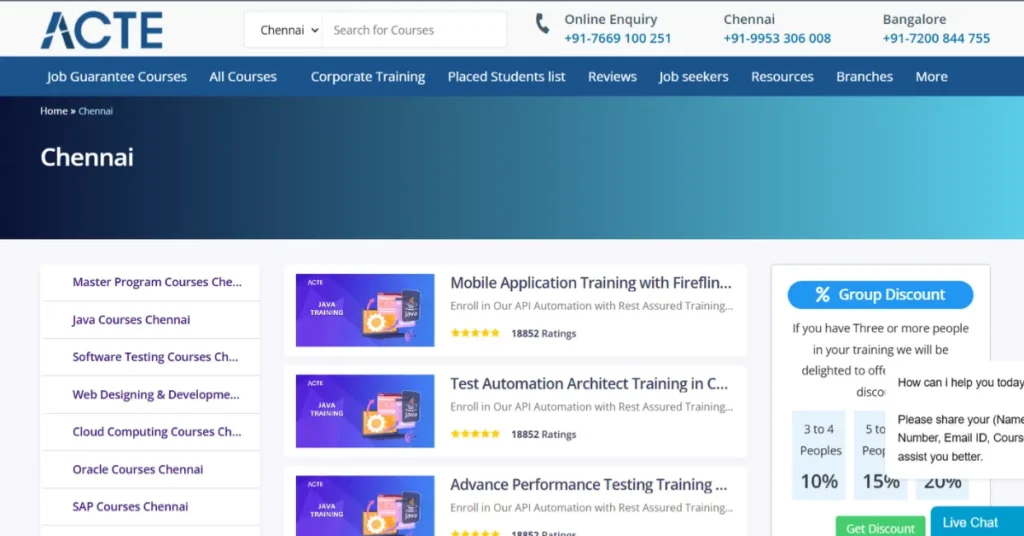
Task: Click the ACTE logo
Action: point(101,30)
